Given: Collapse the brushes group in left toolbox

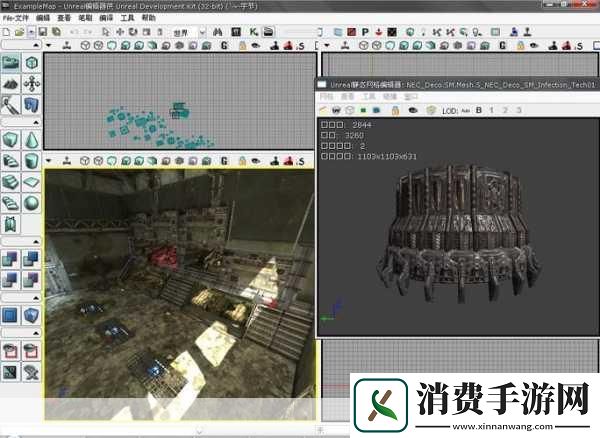Looking at the screenshot, I should [36, 122].
